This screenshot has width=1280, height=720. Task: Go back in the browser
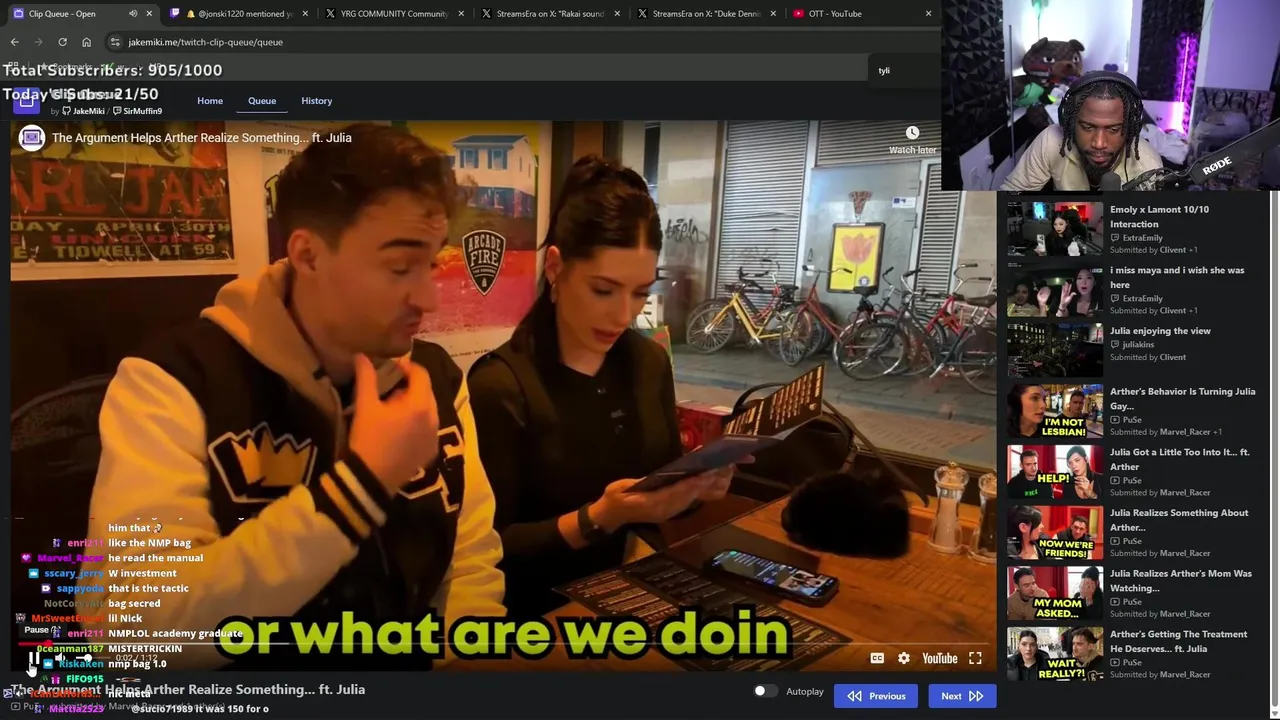tap(14, 42)
